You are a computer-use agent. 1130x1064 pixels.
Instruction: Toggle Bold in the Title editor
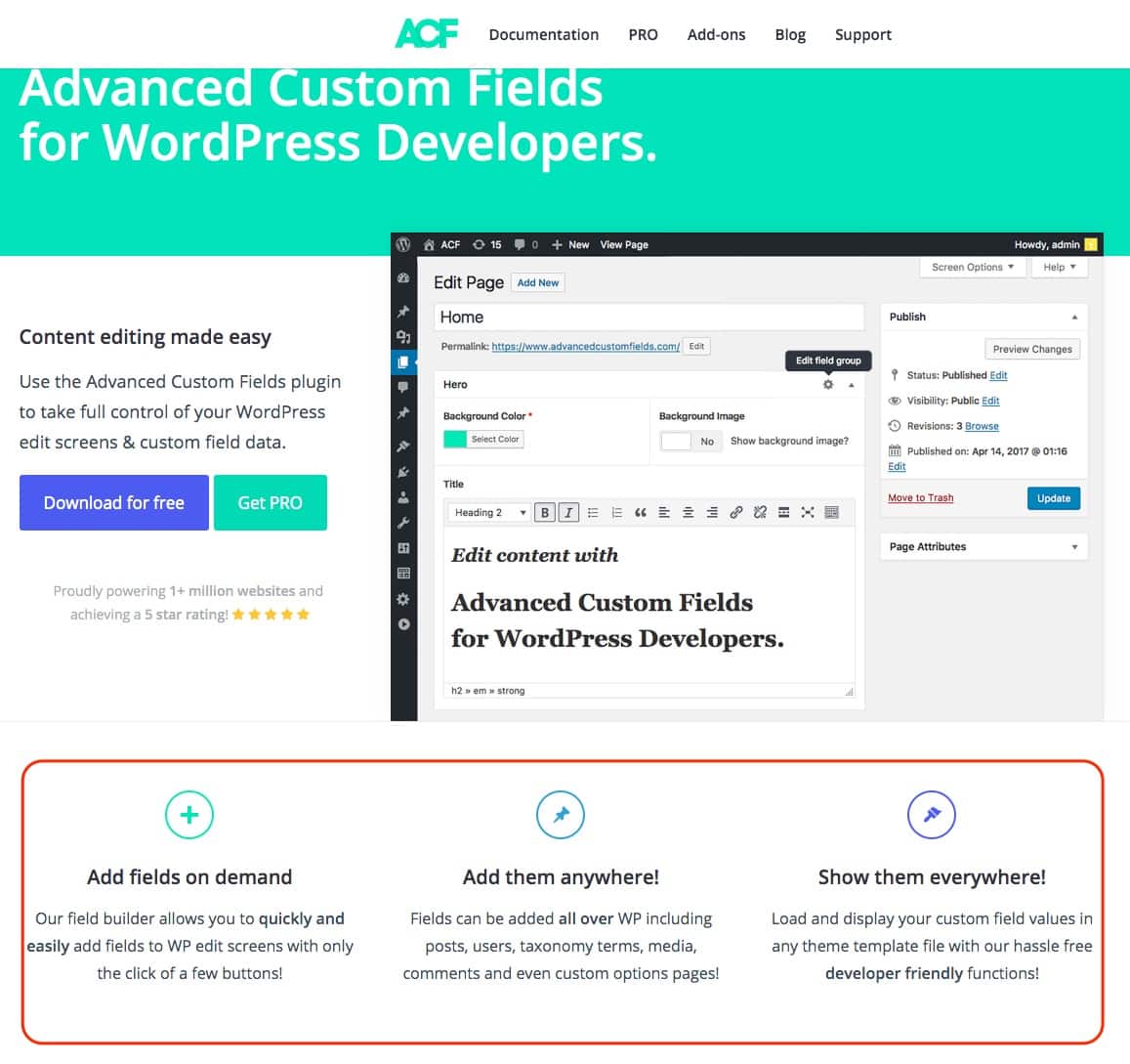(x=545, y=513)
